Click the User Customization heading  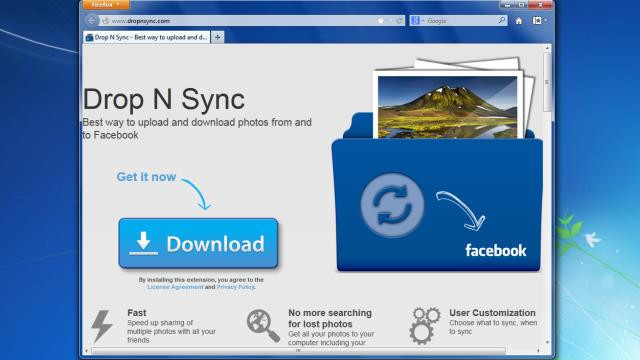point(492,313)
